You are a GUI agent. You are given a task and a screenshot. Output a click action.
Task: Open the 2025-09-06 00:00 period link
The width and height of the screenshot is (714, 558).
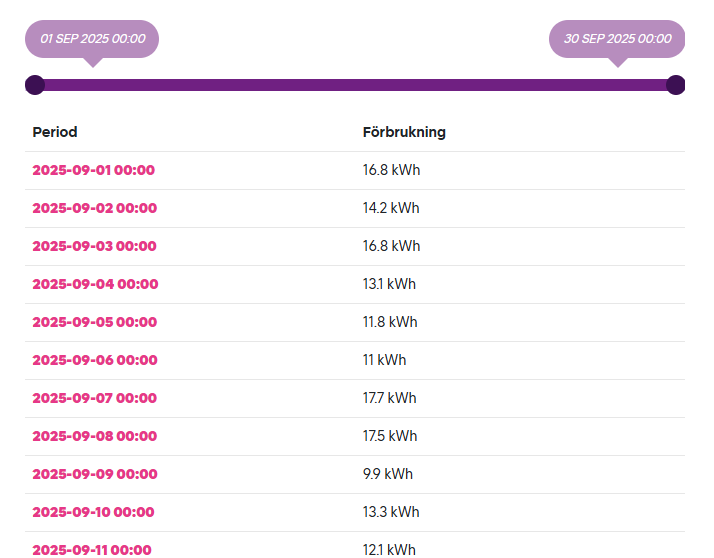point(94,360)
